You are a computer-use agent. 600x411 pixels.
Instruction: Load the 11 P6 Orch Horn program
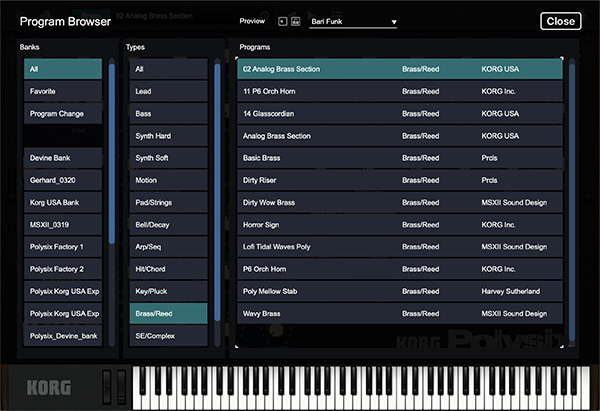400,91
